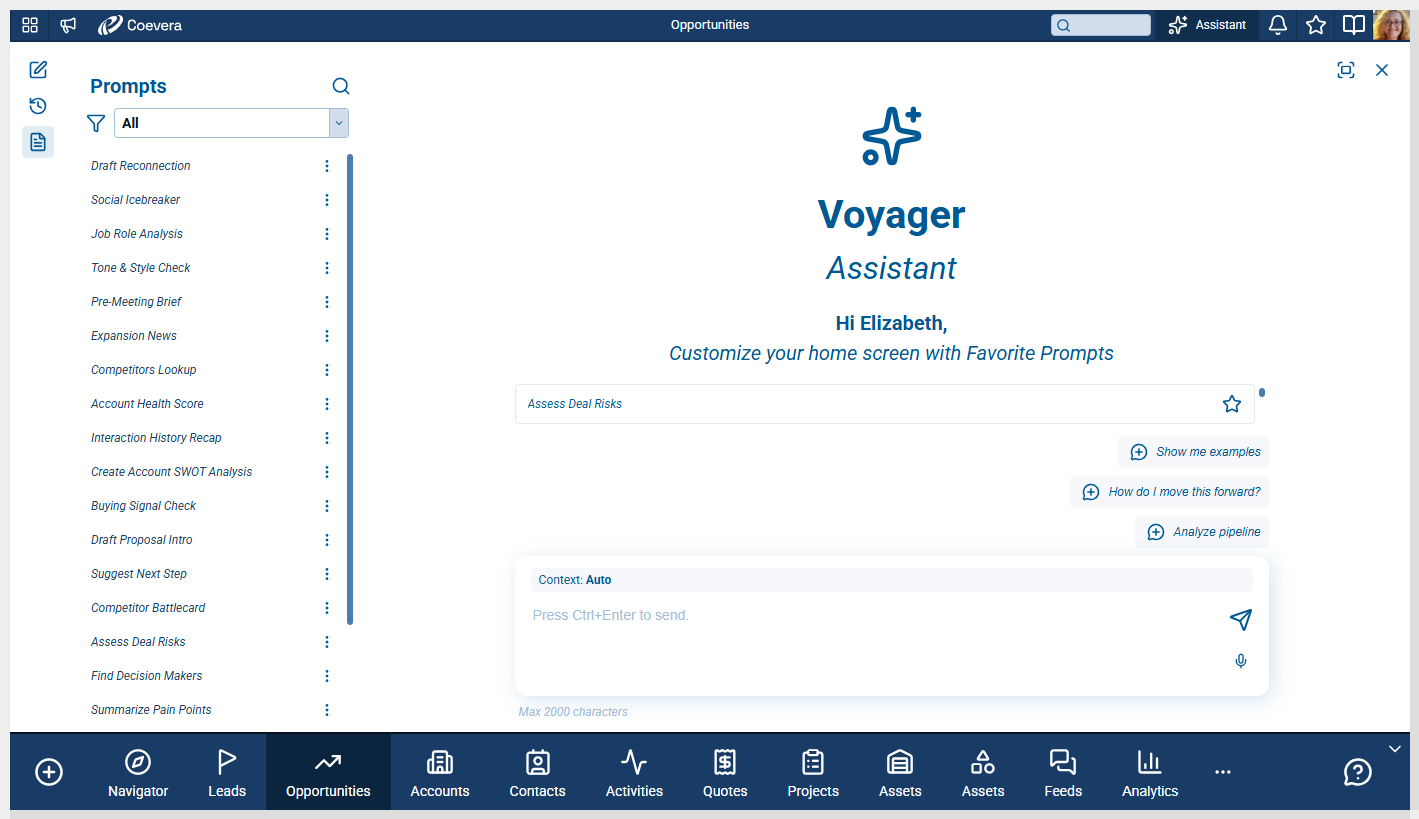Select Find Decision Makers prompt

(x=147, y=676)
